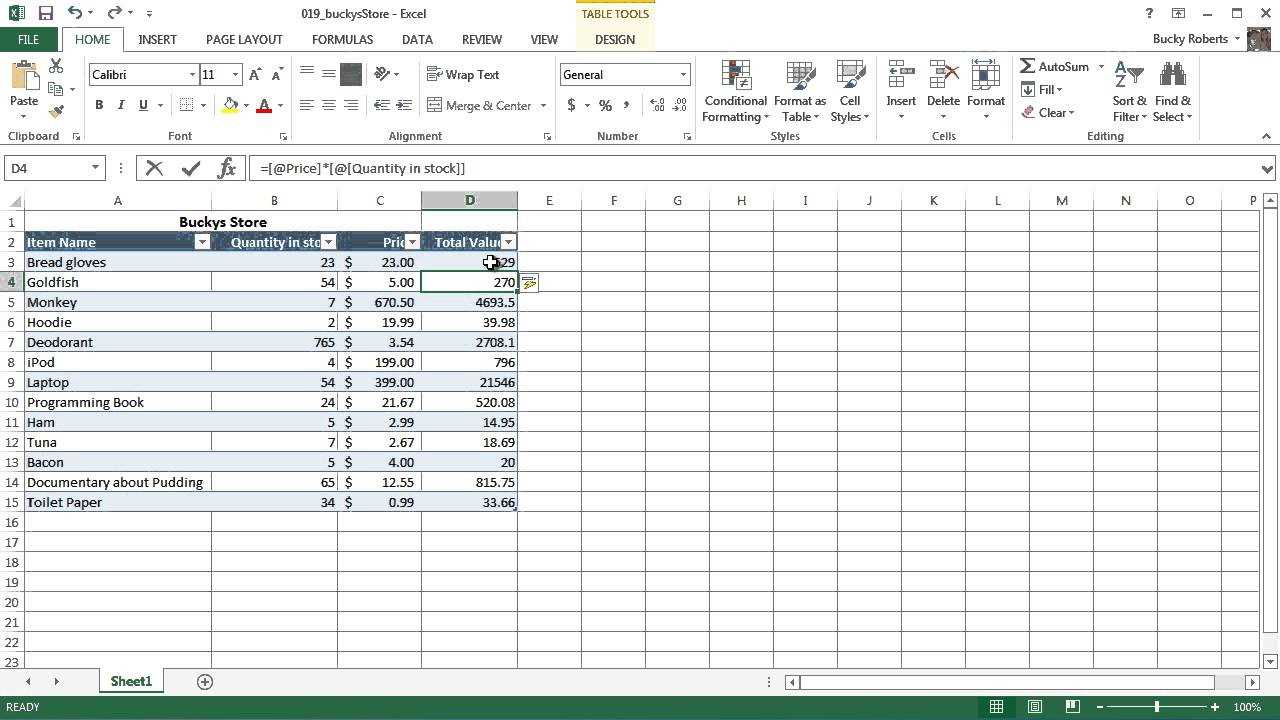Open Excel Help question mark
1280x720 pixels.
[1150, 13]
